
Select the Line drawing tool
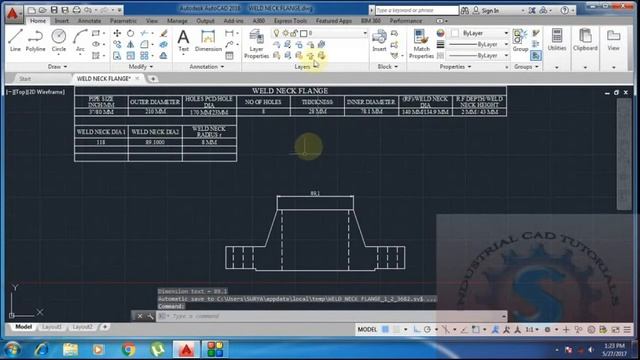coord(15,40)
